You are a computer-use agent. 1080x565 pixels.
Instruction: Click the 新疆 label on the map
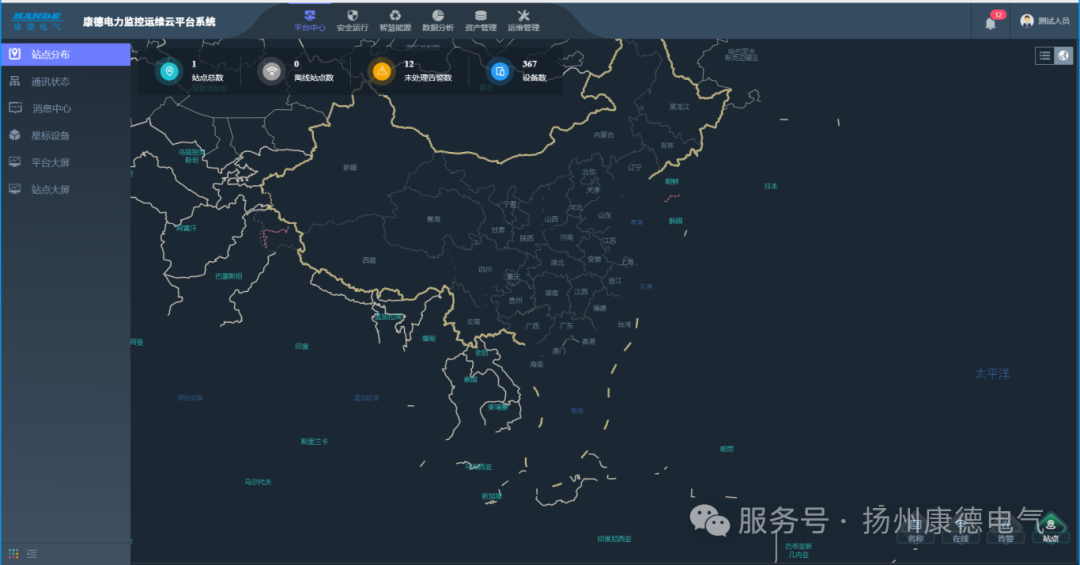[350, 167]
